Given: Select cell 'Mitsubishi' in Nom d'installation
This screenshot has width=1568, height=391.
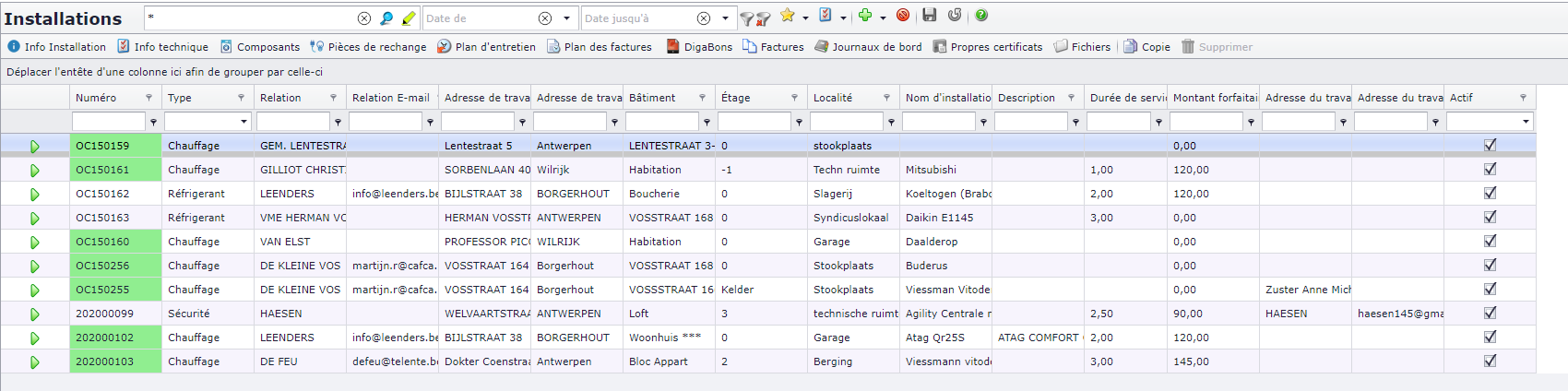Looking at the screenshot, I should tap(945, 170).
